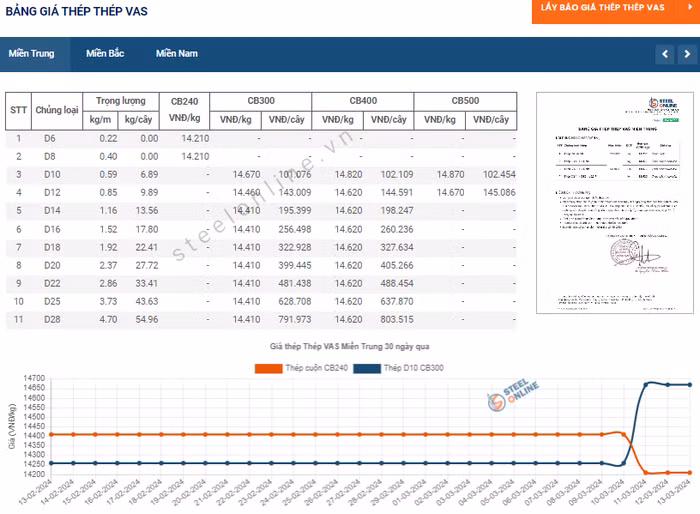Click the CB300 column header
This screenshot has width=700, height=514.
click(x=261, y=101)
